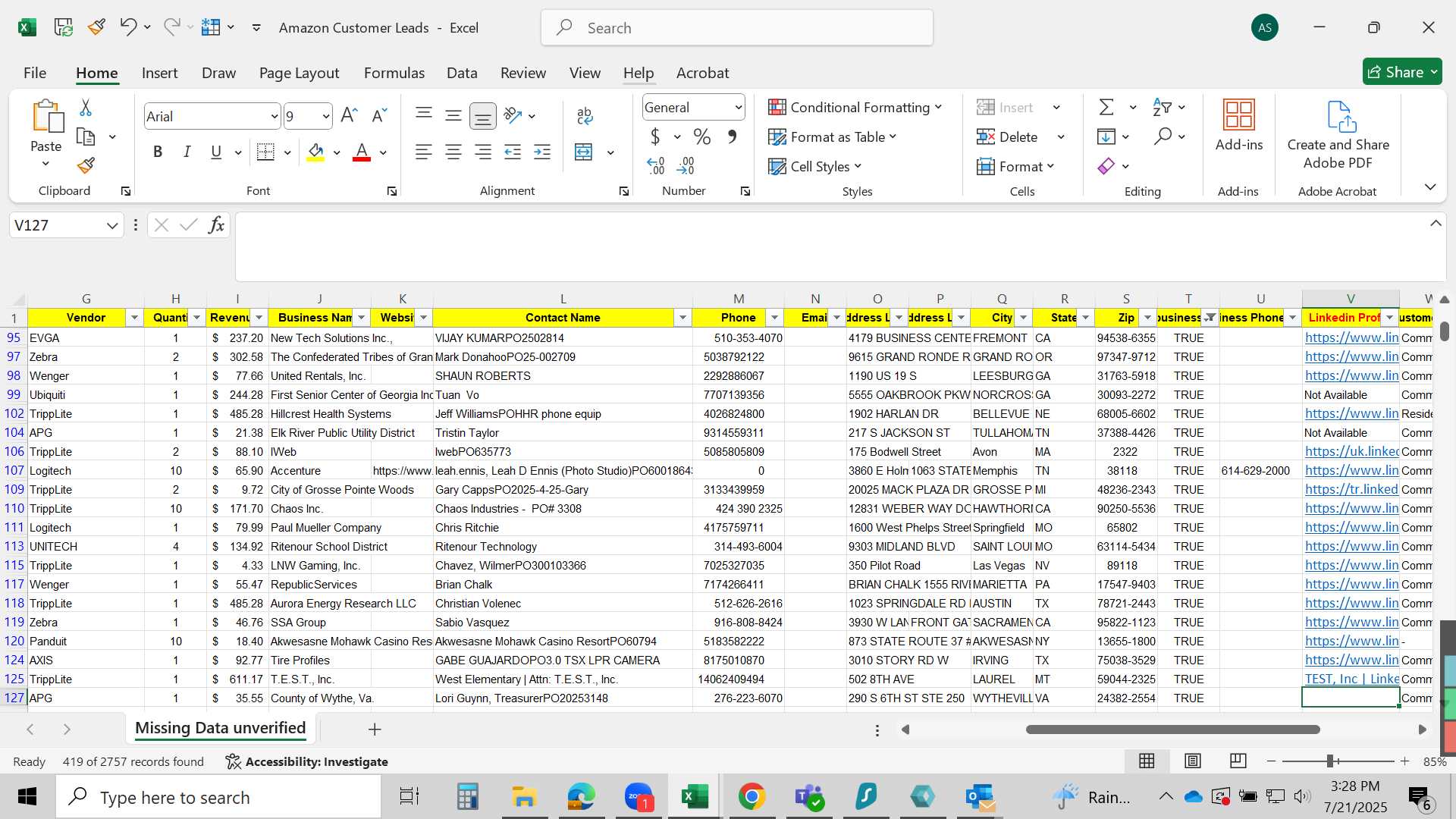Click the Format Painter brush in Clipboard group

click(86, 165)
